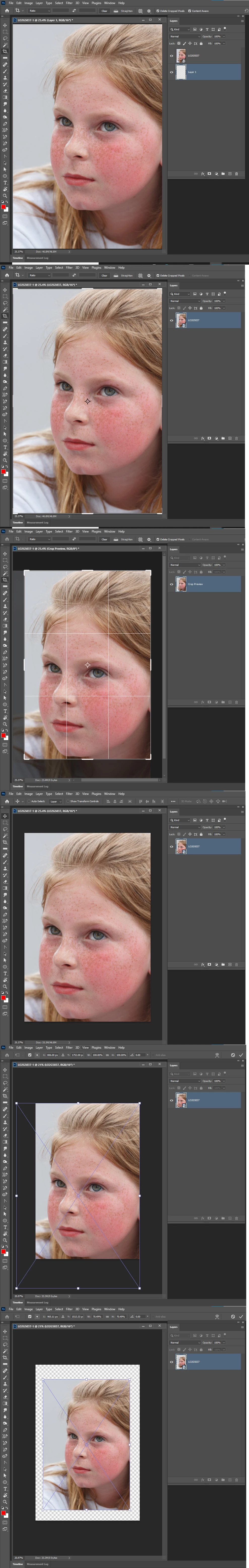
Task: Choose Hand tool in the Layer 1 window
Action: click(x=5, y=189)
